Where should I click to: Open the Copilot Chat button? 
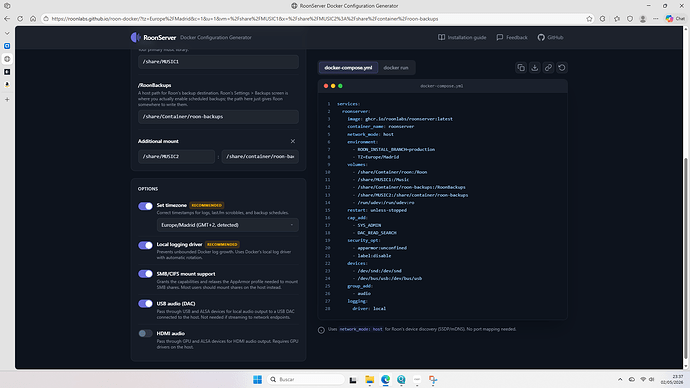[675, 18]
